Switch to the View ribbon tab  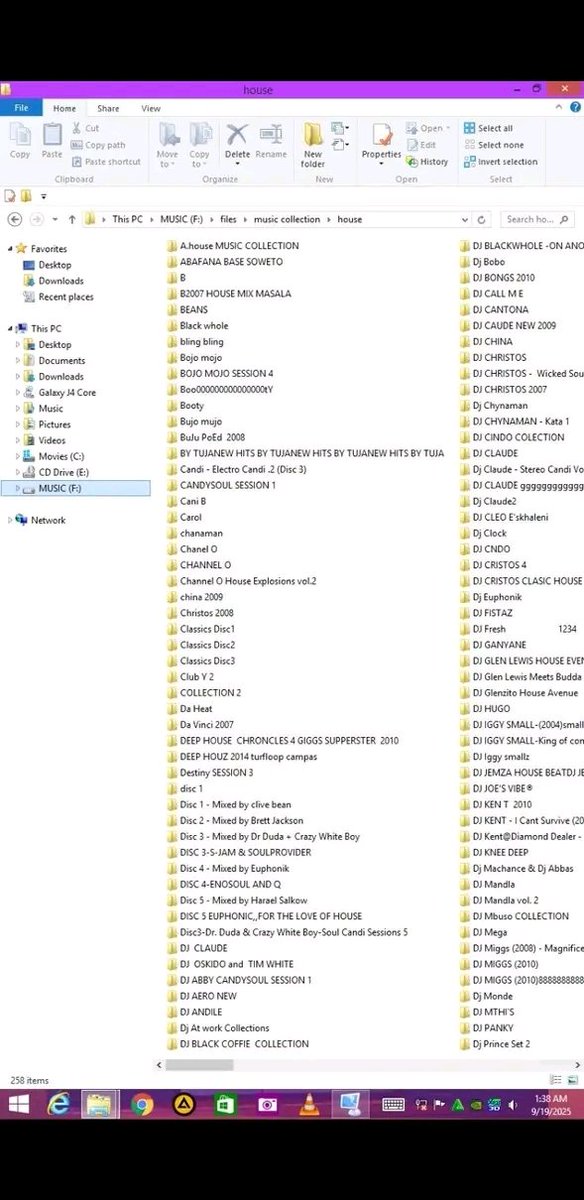tap(150, 108)
